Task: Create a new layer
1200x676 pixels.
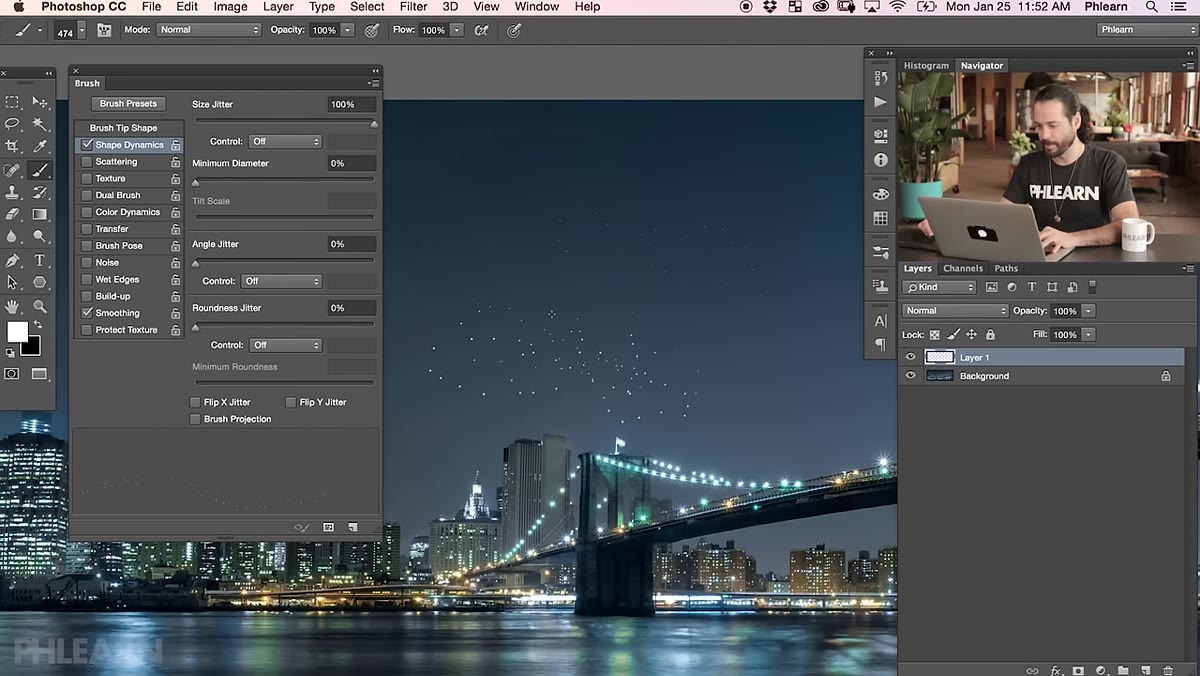Action: 1145,670
